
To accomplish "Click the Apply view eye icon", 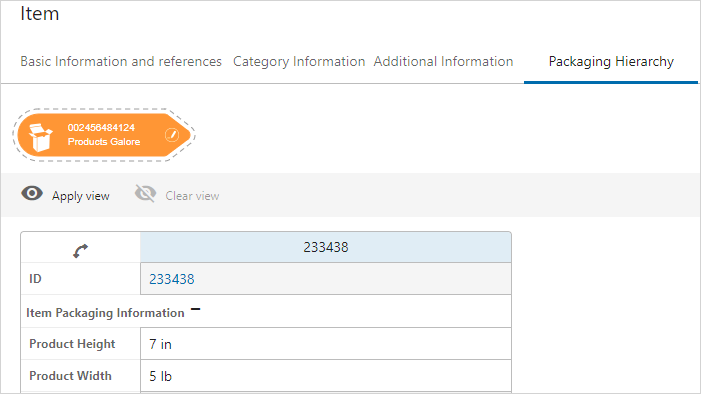I will point(32,194).
